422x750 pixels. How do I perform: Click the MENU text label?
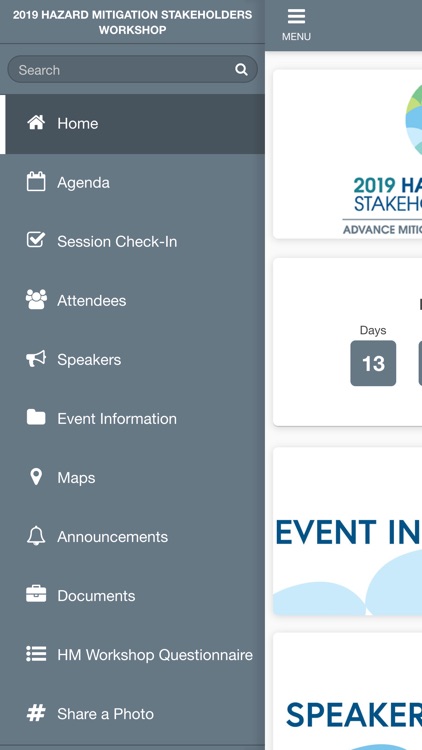296,36
